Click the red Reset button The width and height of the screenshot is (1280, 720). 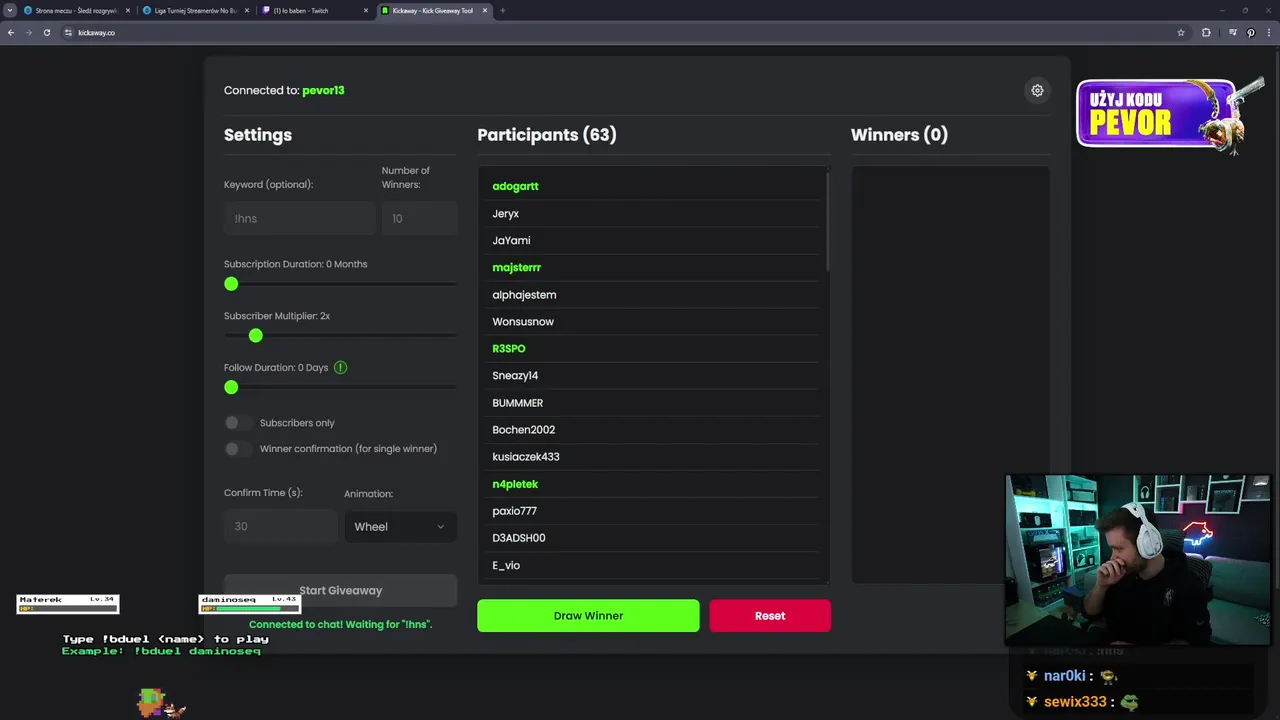click(770, 616)
